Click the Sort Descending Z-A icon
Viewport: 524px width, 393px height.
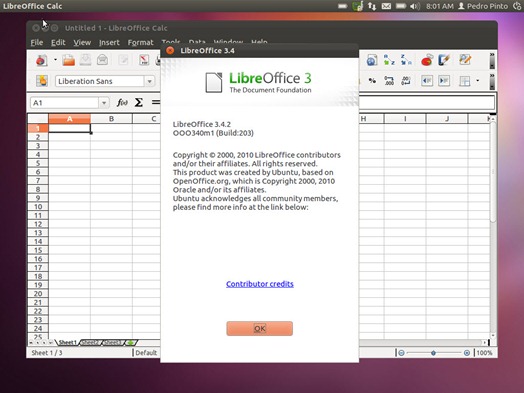click(x=406, y=60)
